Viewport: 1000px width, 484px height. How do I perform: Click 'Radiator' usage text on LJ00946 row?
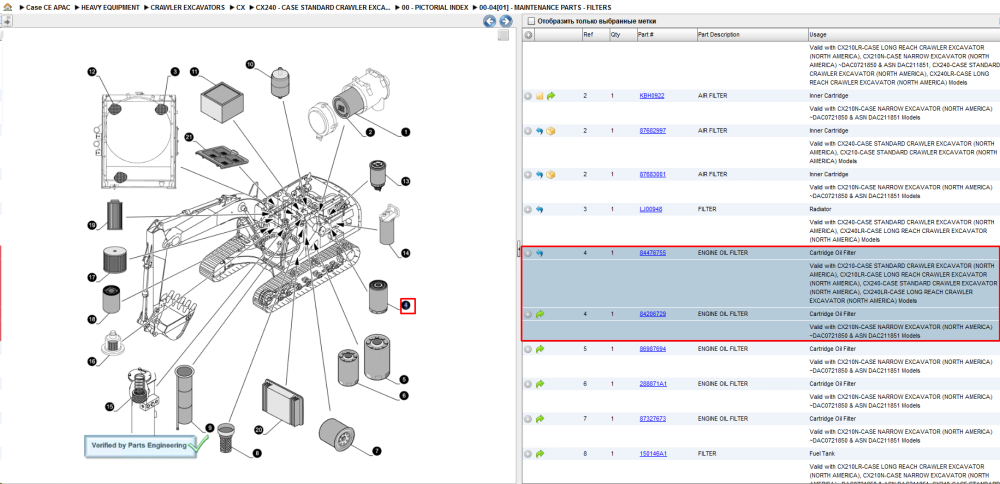[x=821, y=209]
